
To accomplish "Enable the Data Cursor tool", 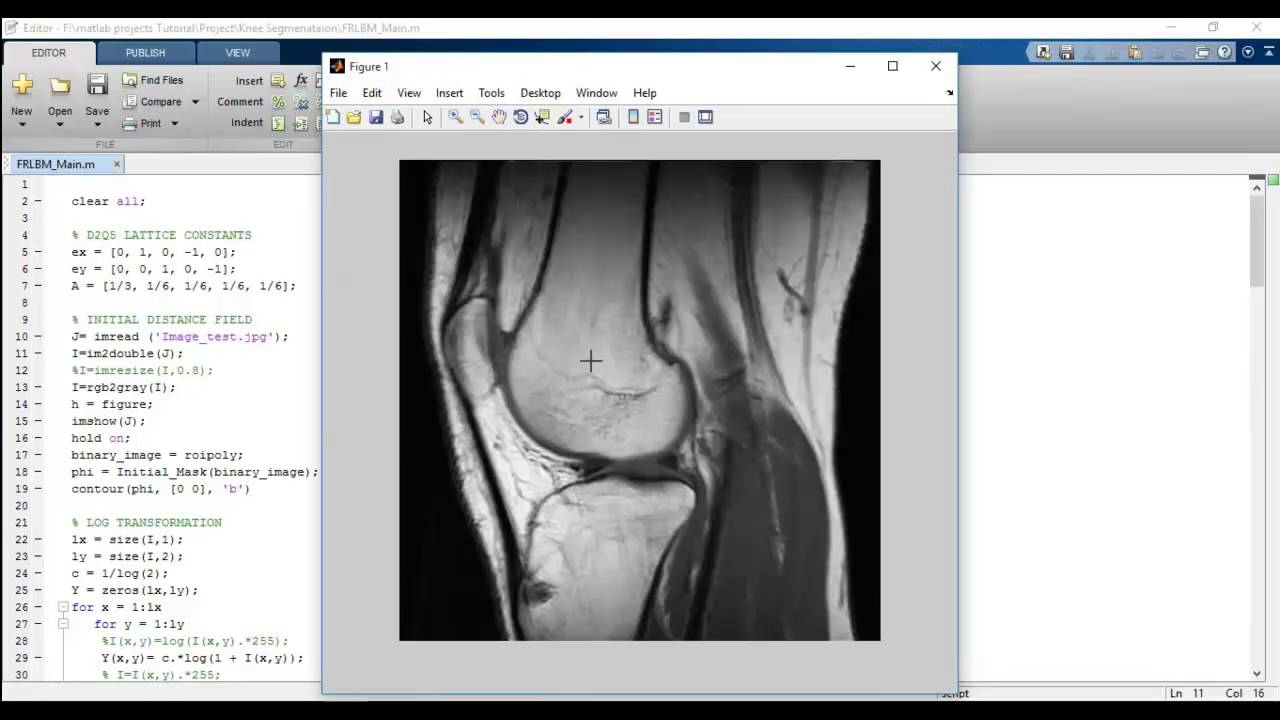I will [x=542, y=117].
